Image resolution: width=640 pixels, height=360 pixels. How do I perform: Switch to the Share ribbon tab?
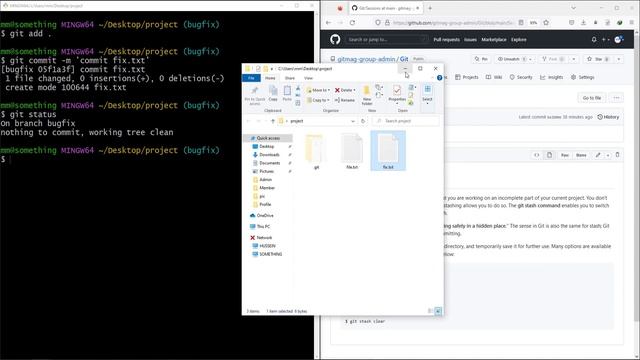coord(290,78)
